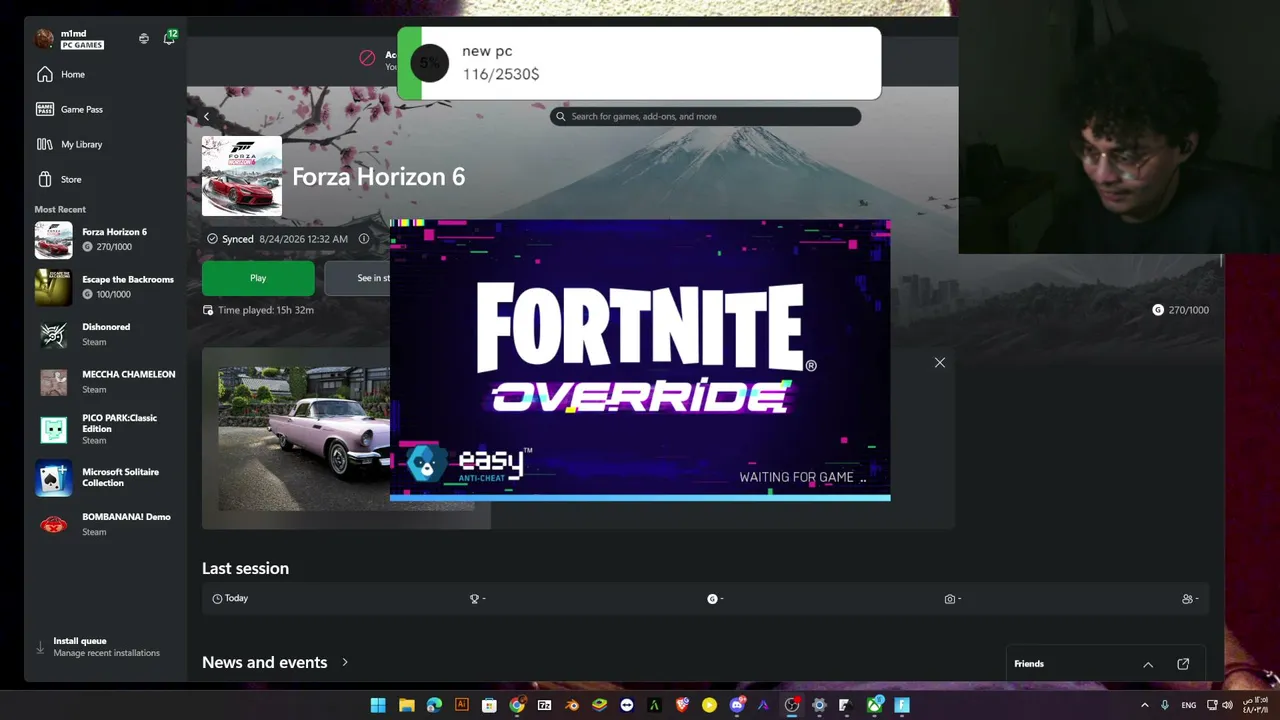Click the Friends panel label
1280x720 pixels.
click(1029, 664)
